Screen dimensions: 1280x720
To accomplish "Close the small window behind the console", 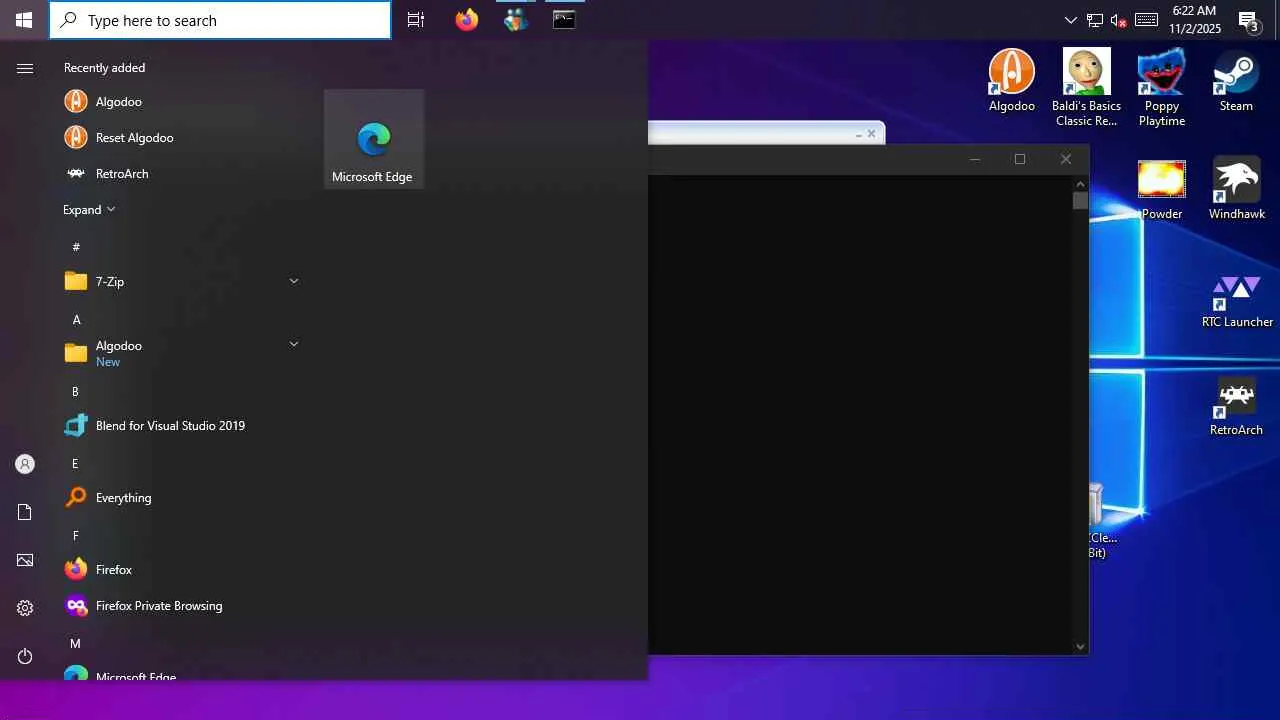I will point(871,133).
